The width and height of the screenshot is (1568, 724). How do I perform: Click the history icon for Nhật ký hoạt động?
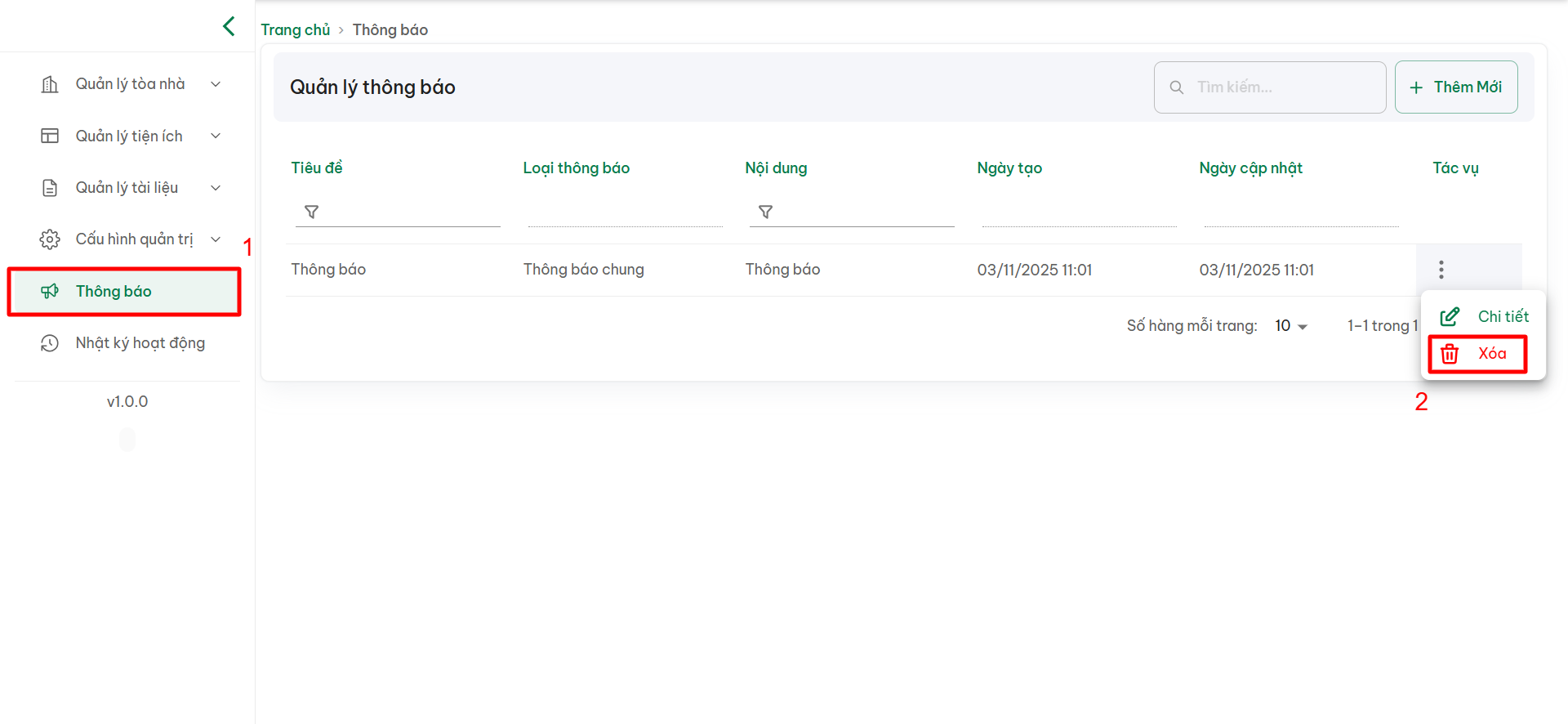pos(50,343)
